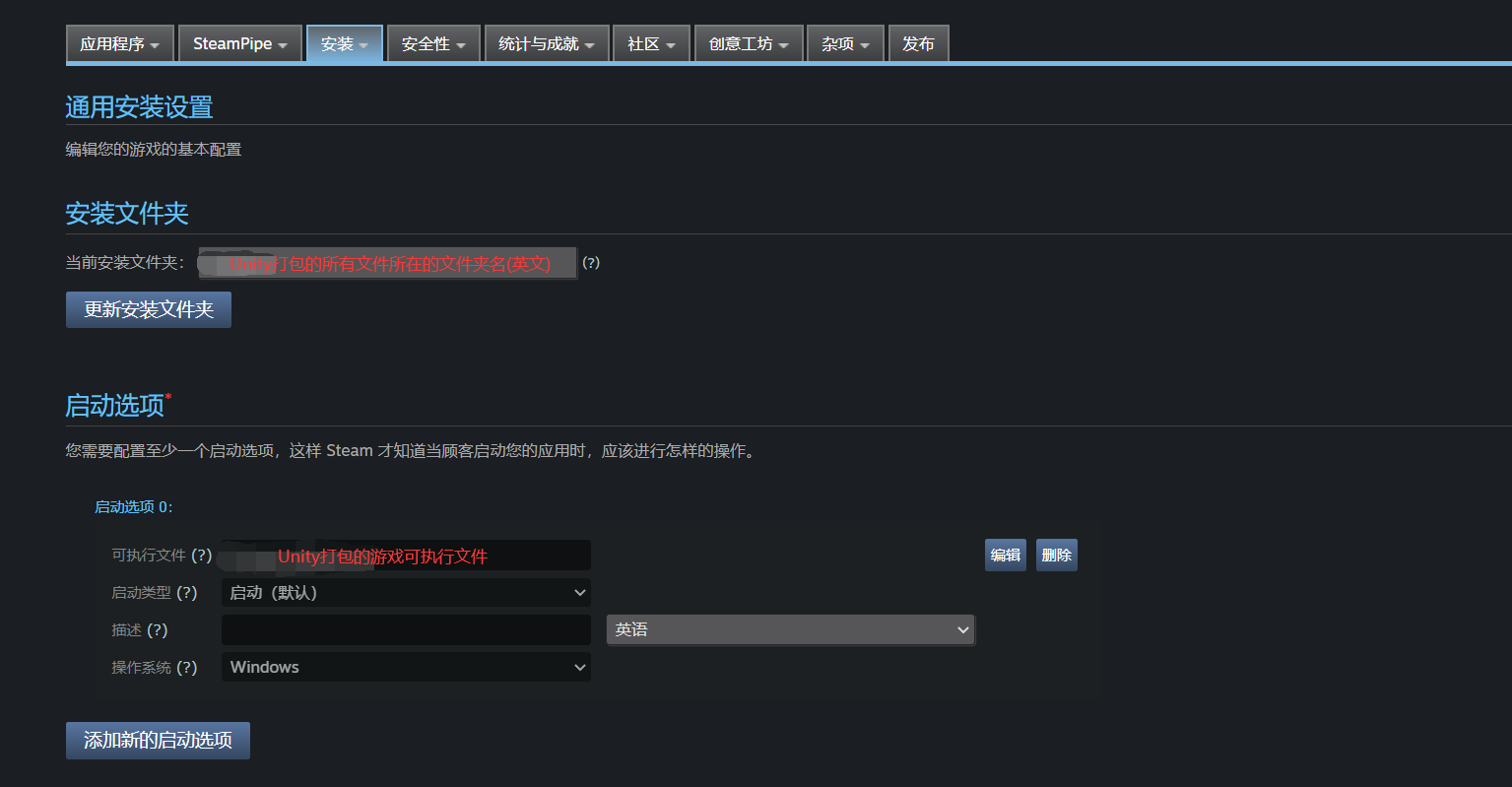
Task: Click the 可执行文件 help icon
Action: [202, 555]
